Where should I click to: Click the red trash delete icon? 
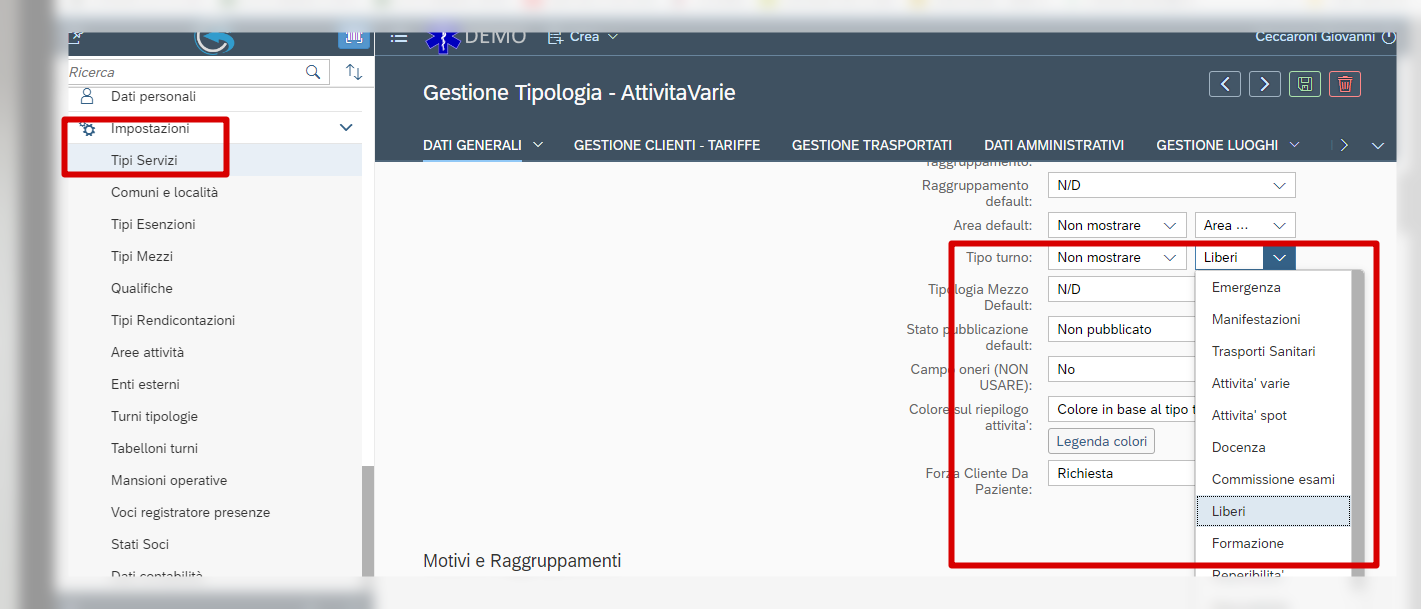(x=1345, y=84)
